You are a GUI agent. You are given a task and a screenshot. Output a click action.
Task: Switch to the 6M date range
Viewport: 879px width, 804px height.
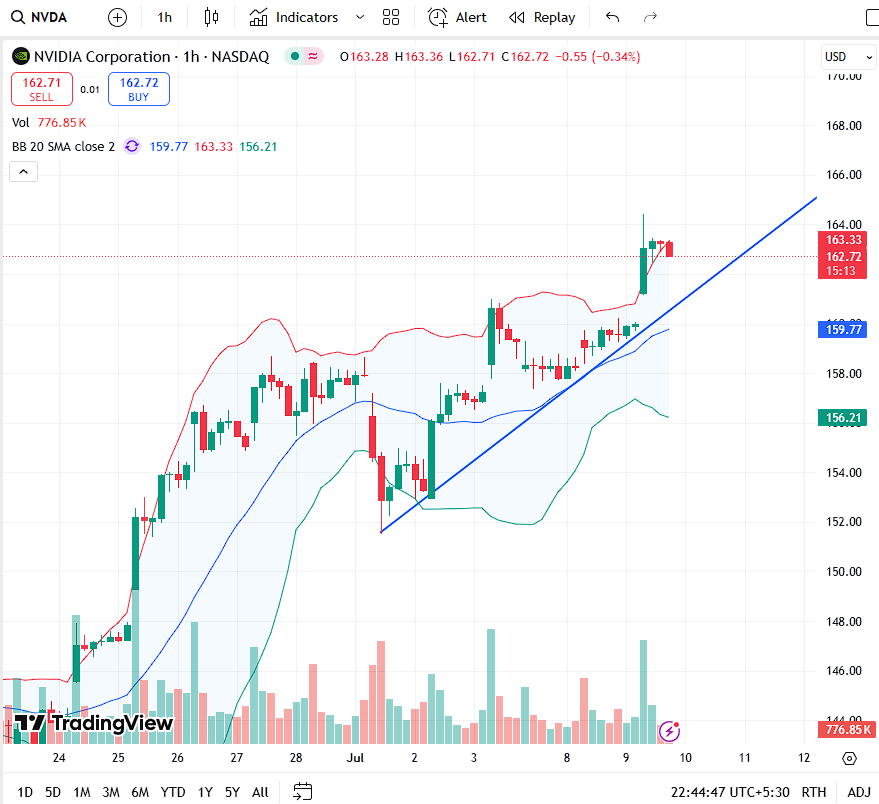click(x=140, y=792)
